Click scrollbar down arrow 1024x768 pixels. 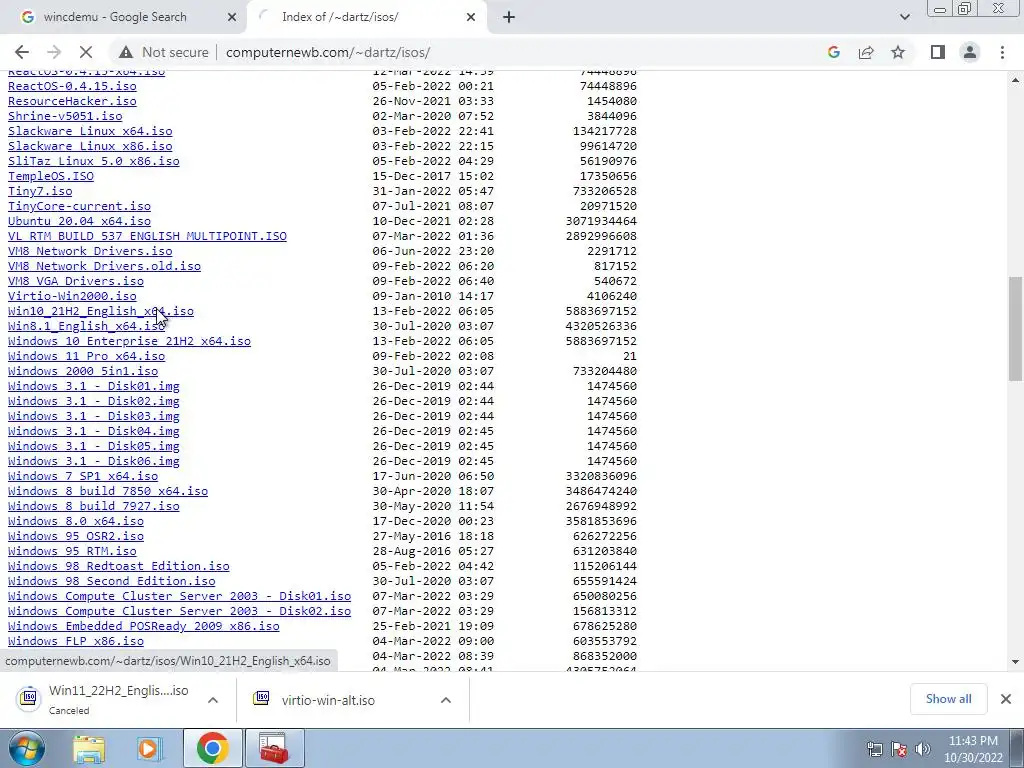[x=1015, y=662]
